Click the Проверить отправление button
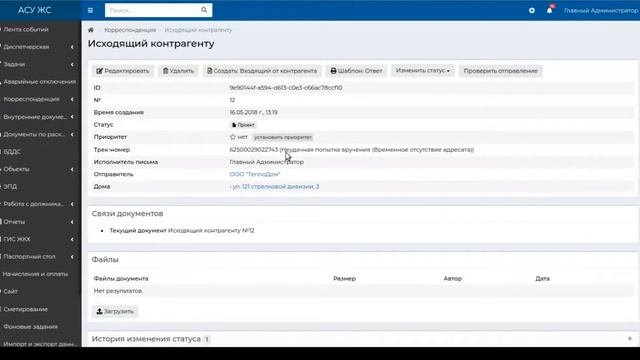 (x=500, y=71)
